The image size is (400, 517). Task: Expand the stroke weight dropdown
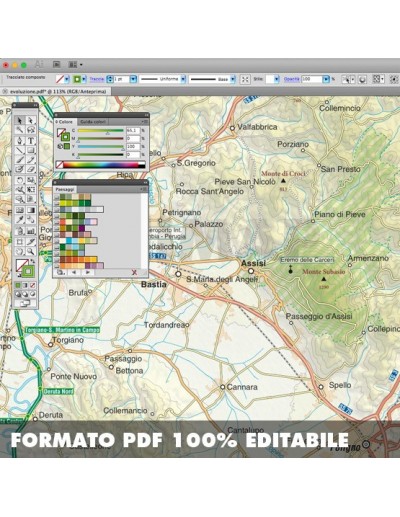[x=133, y=79]
